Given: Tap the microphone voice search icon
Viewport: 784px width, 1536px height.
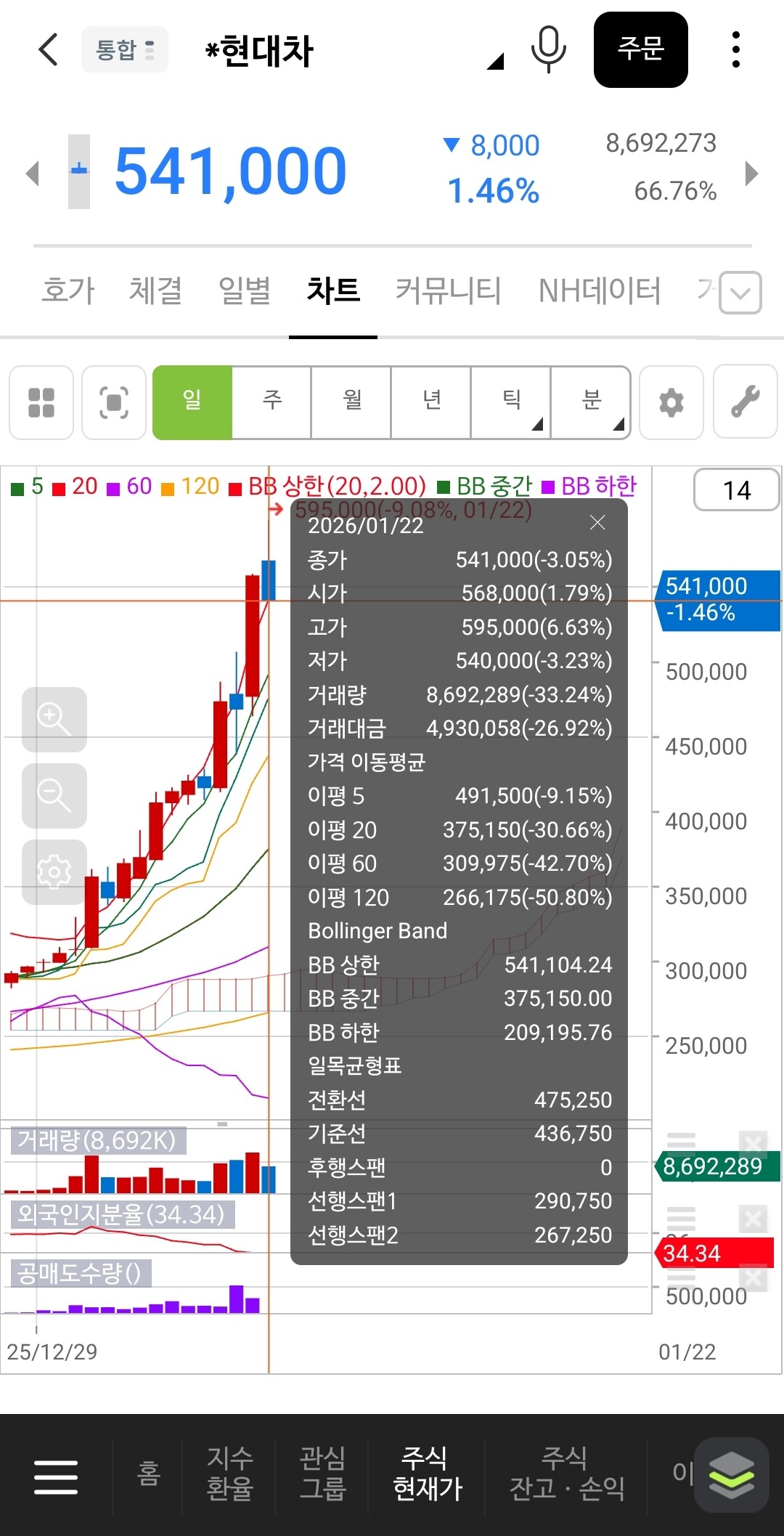Looking at the screenshot, I should point(548,49).
